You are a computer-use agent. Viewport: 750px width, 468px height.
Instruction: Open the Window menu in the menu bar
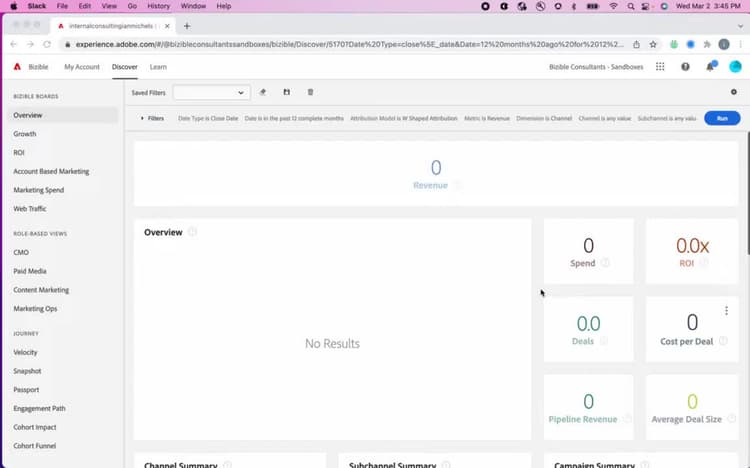[x=193, y=6]
